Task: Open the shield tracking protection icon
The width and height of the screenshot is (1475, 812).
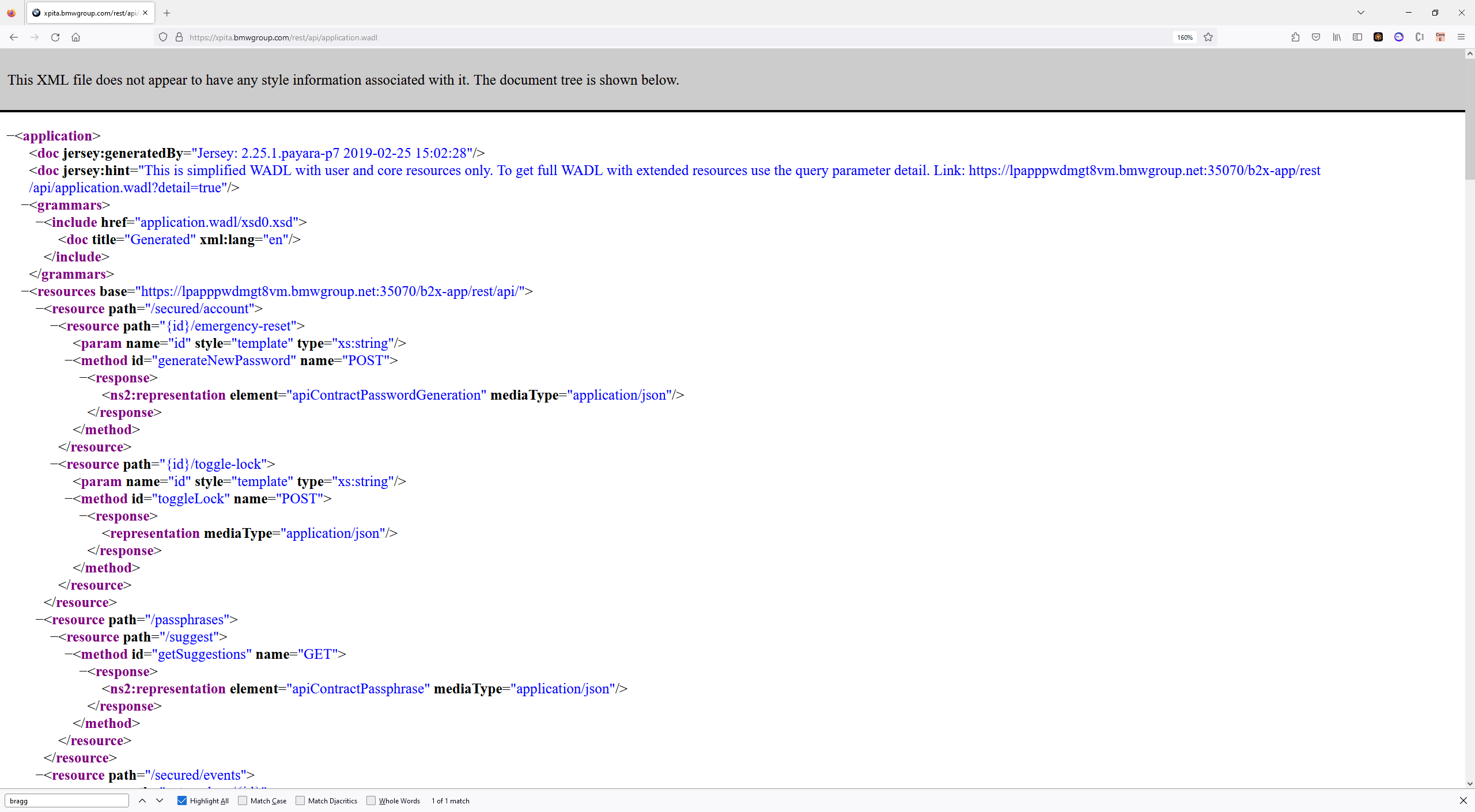Action: (x=163, y=37)
